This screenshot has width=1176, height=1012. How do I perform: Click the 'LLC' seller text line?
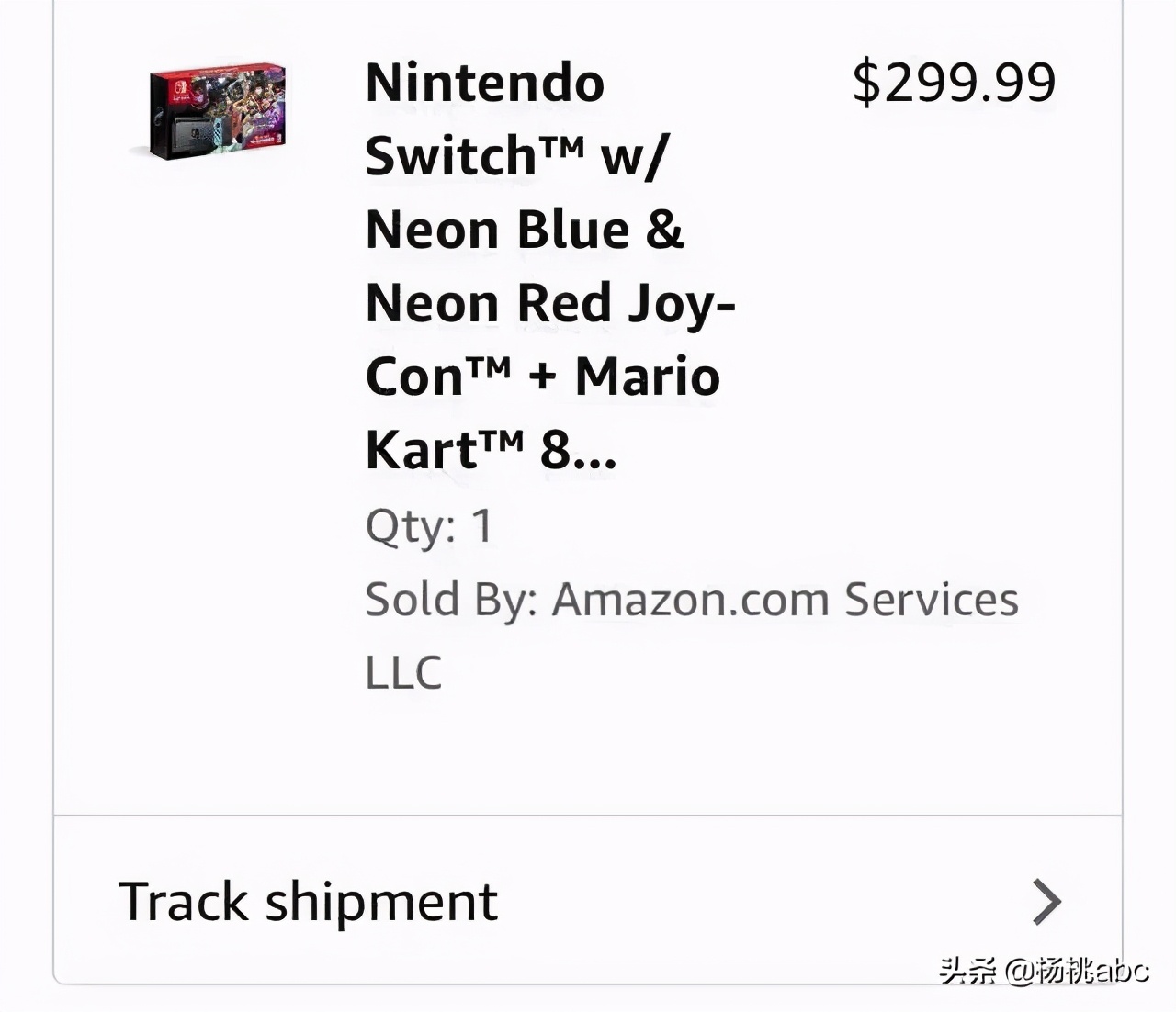(x=403, y=672)
